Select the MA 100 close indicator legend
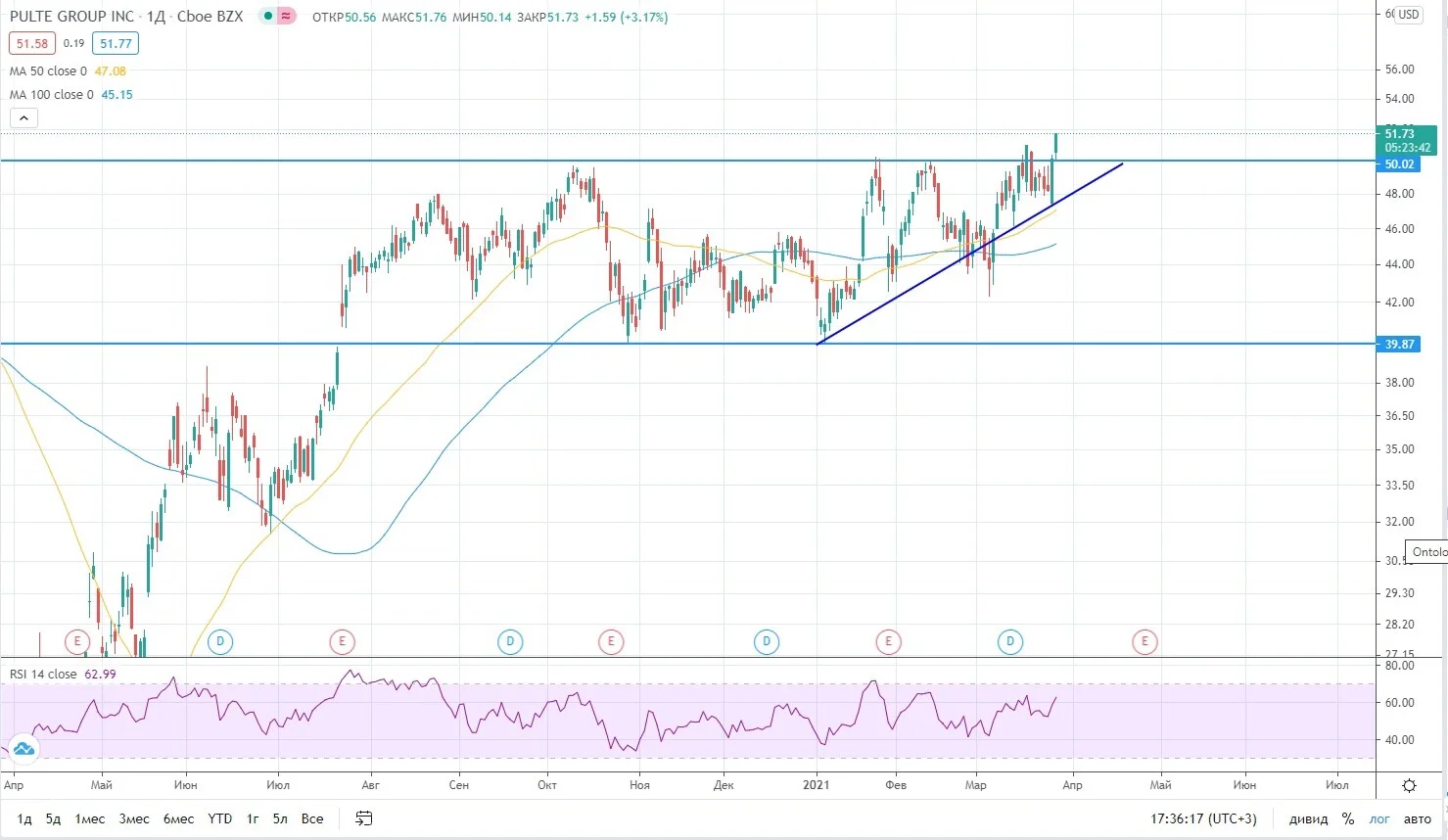The image size is (1448, 840). pos(52,95)
